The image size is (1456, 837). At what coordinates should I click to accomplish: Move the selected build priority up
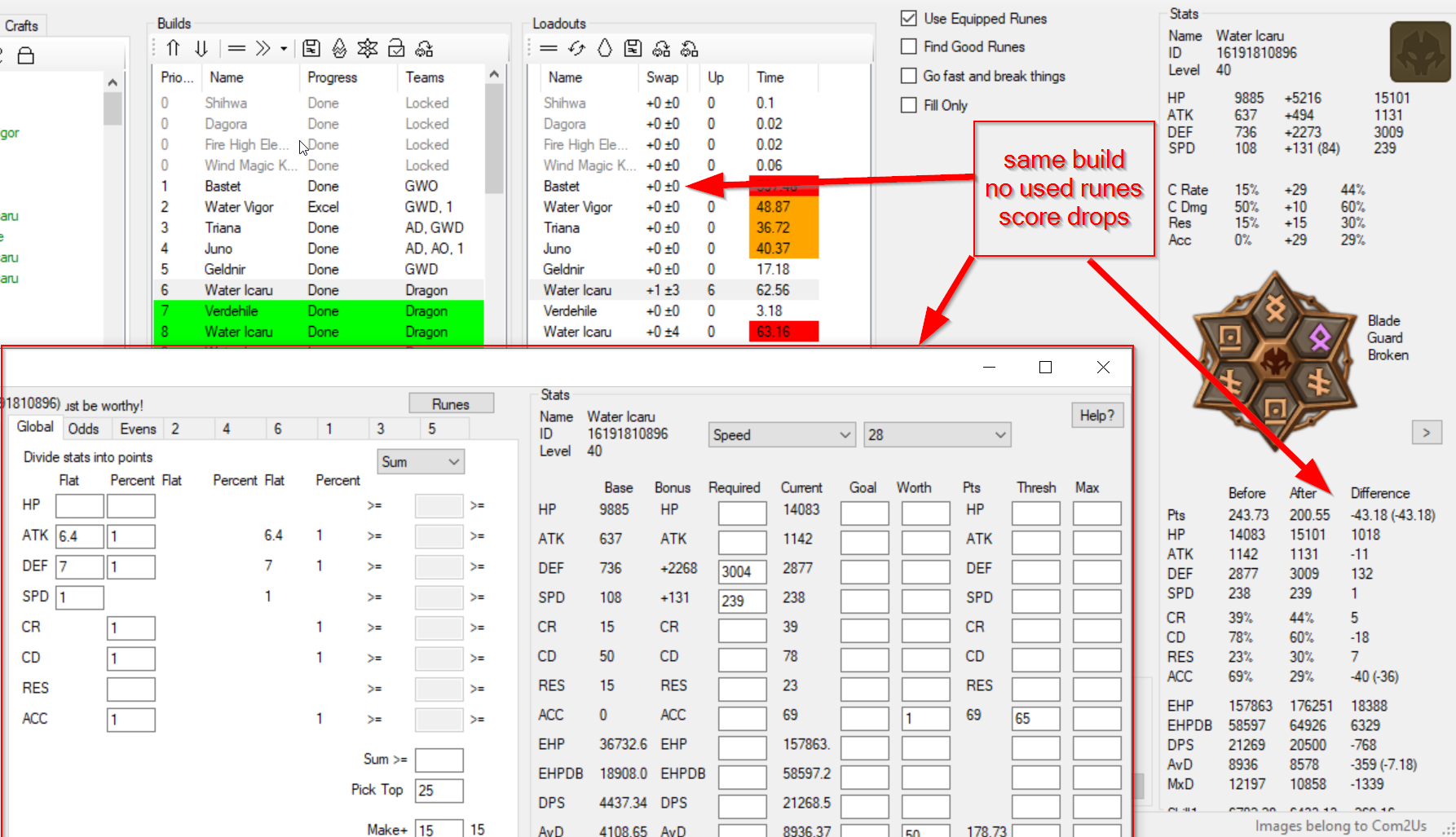[173, 48]
